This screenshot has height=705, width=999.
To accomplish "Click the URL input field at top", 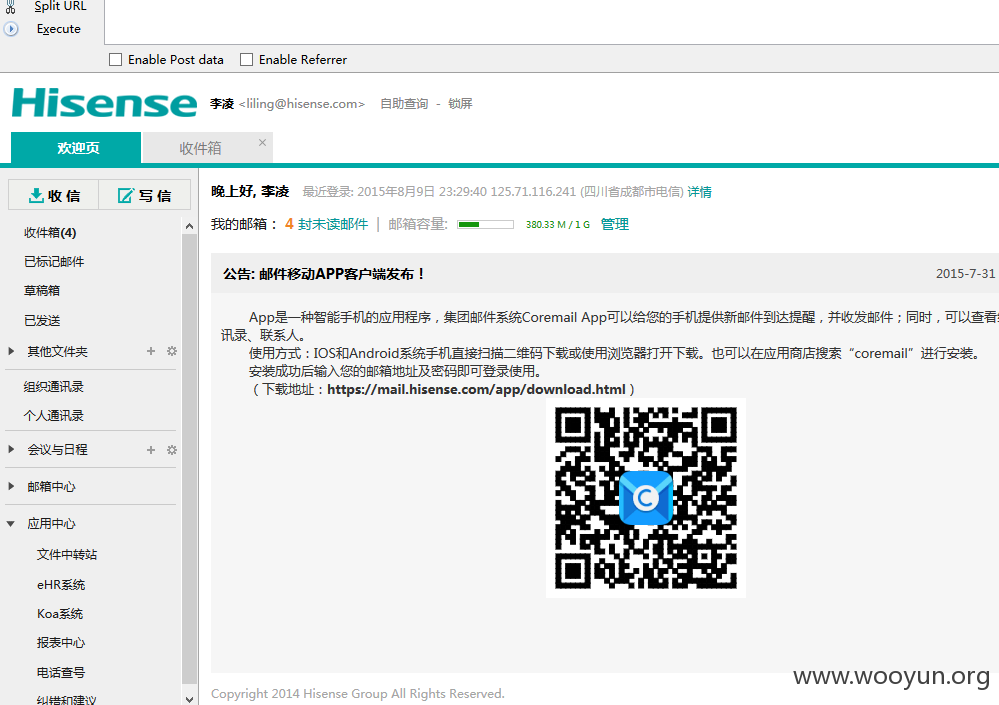I will (551, 22).
